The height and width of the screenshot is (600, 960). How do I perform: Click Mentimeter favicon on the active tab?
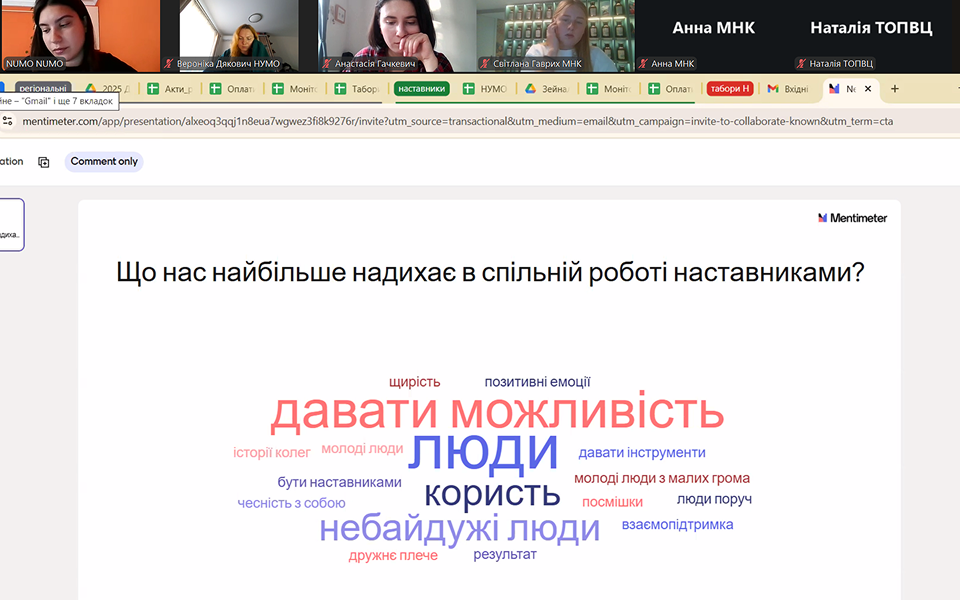pos(834,89)
